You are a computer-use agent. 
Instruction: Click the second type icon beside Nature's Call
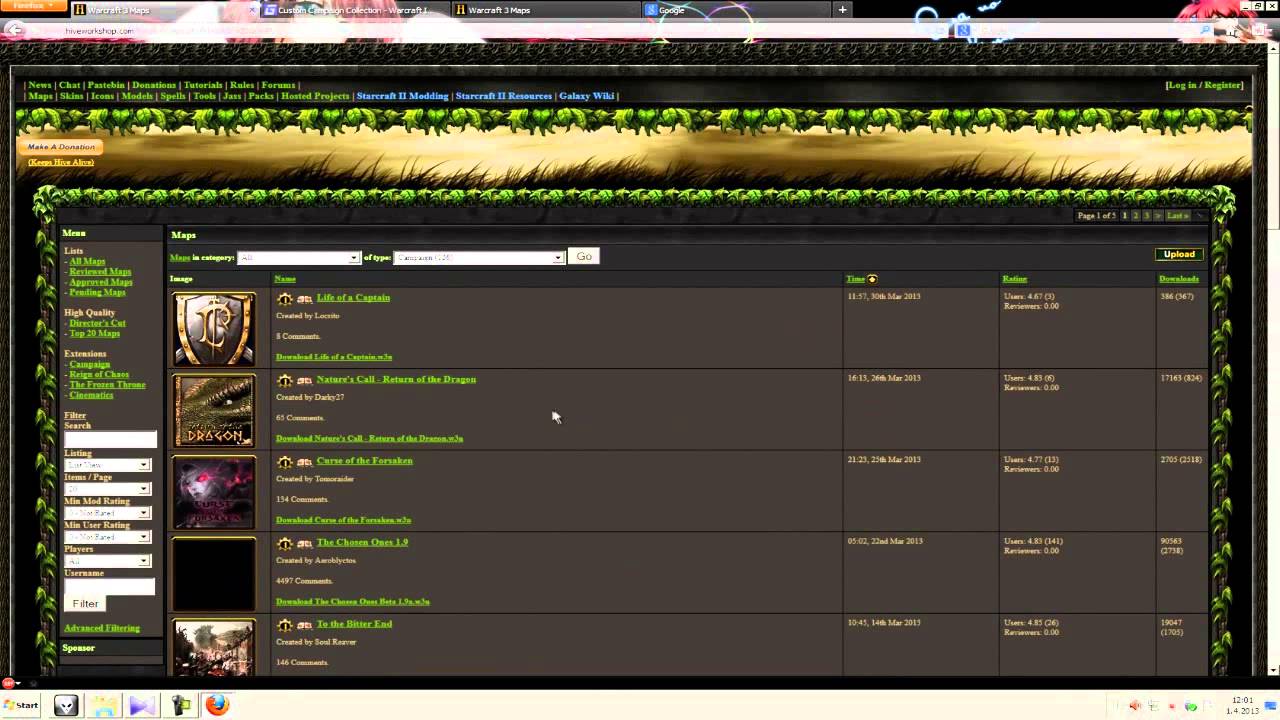[x=304, y=380]
